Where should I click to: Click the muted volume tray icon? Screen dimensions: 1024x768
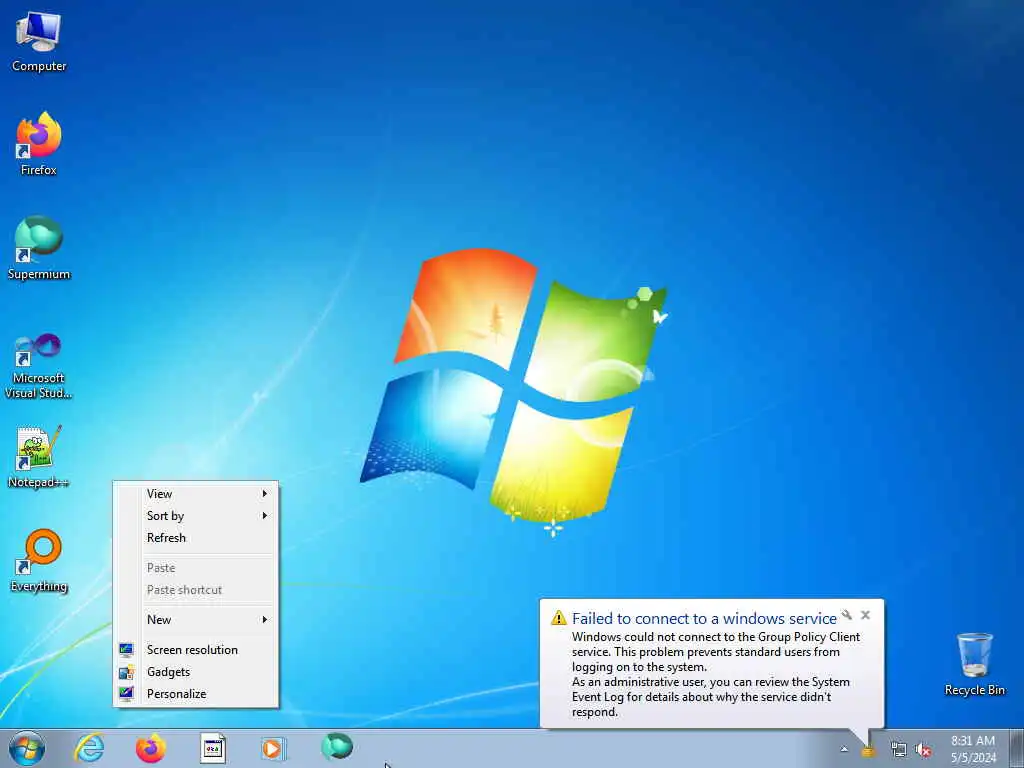pyautogui.click(x=923, y=750)
